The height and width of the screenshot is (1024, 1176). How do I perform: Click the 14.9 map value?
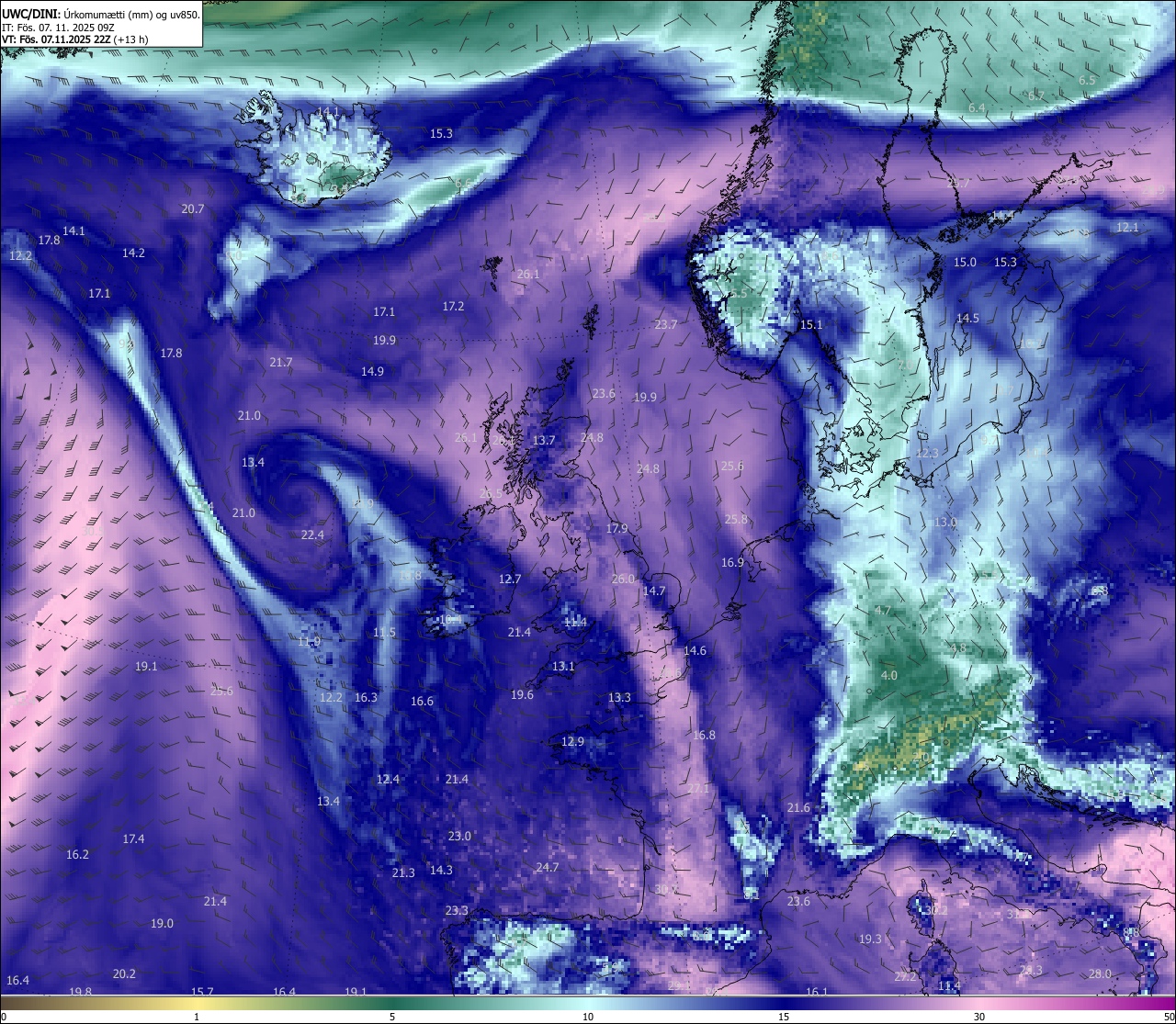372,372
